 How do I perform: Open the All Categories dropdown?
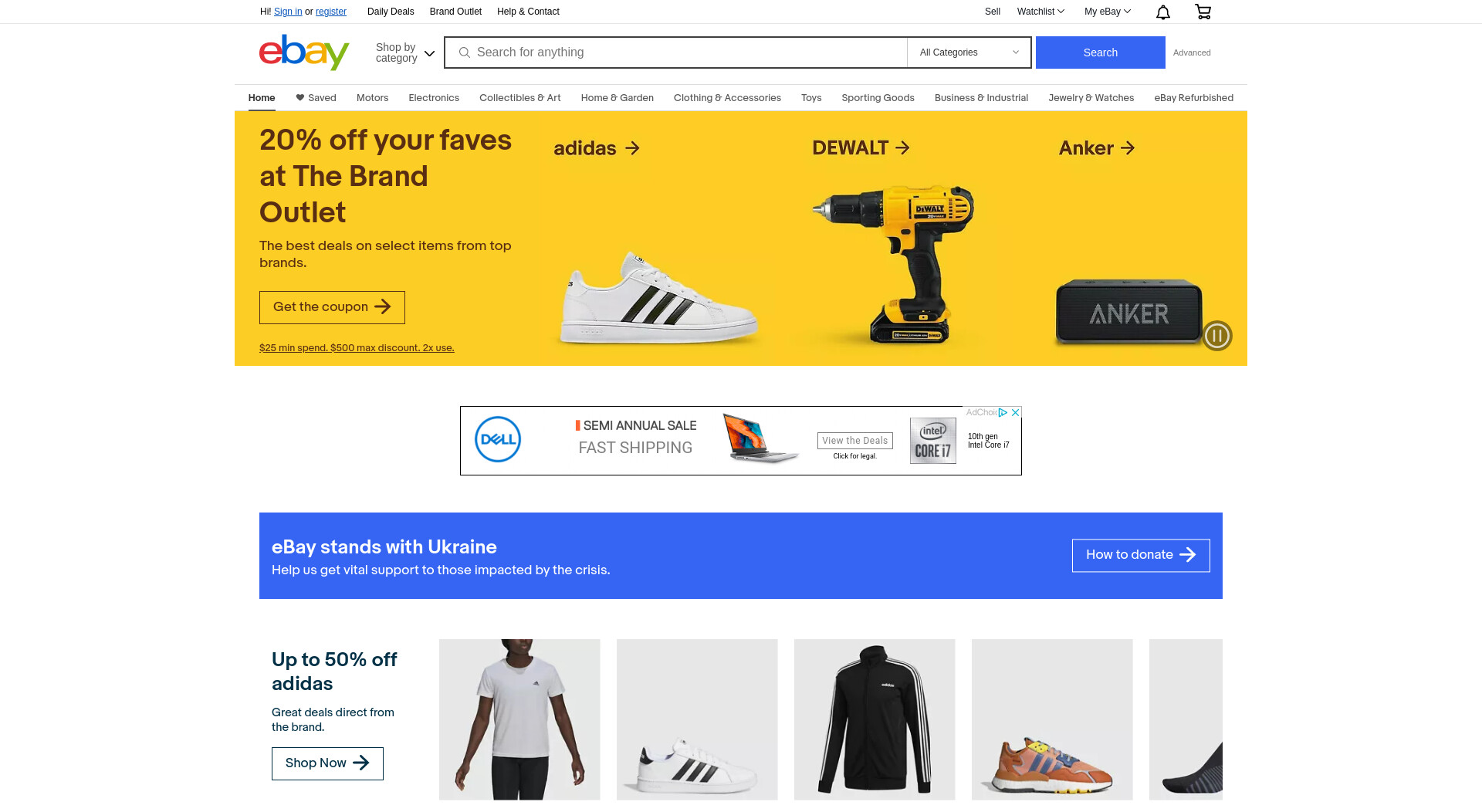(x=969, y=52)
